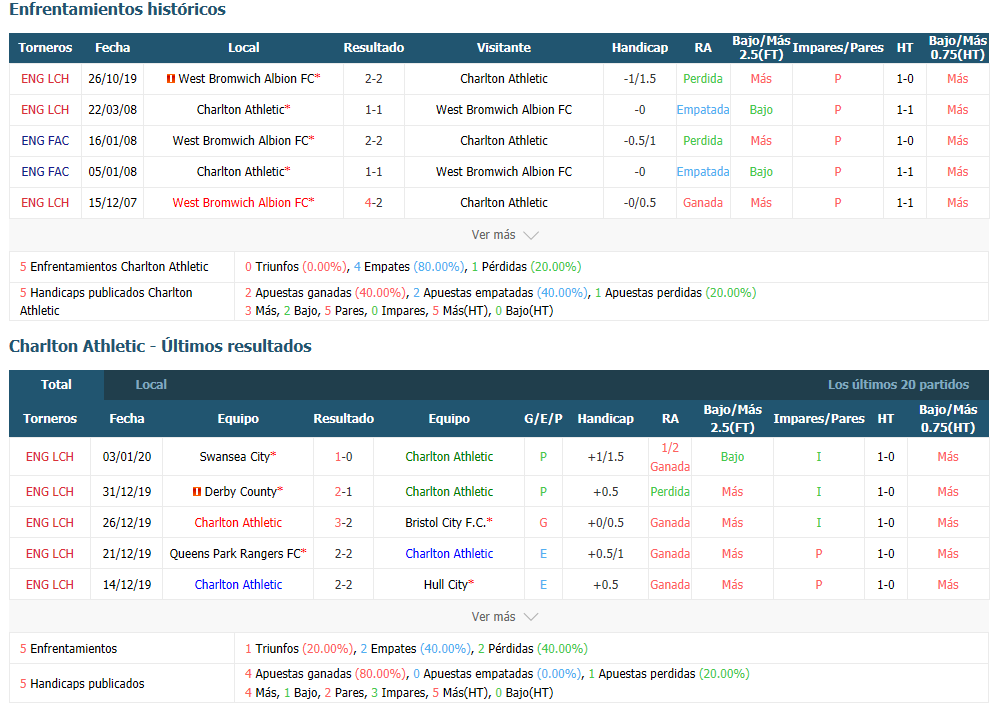The width and height of the screenshot is (999, 711).
Task: Open ENG LCH tournament link for 26/10/19
Action: pos(45,79)
